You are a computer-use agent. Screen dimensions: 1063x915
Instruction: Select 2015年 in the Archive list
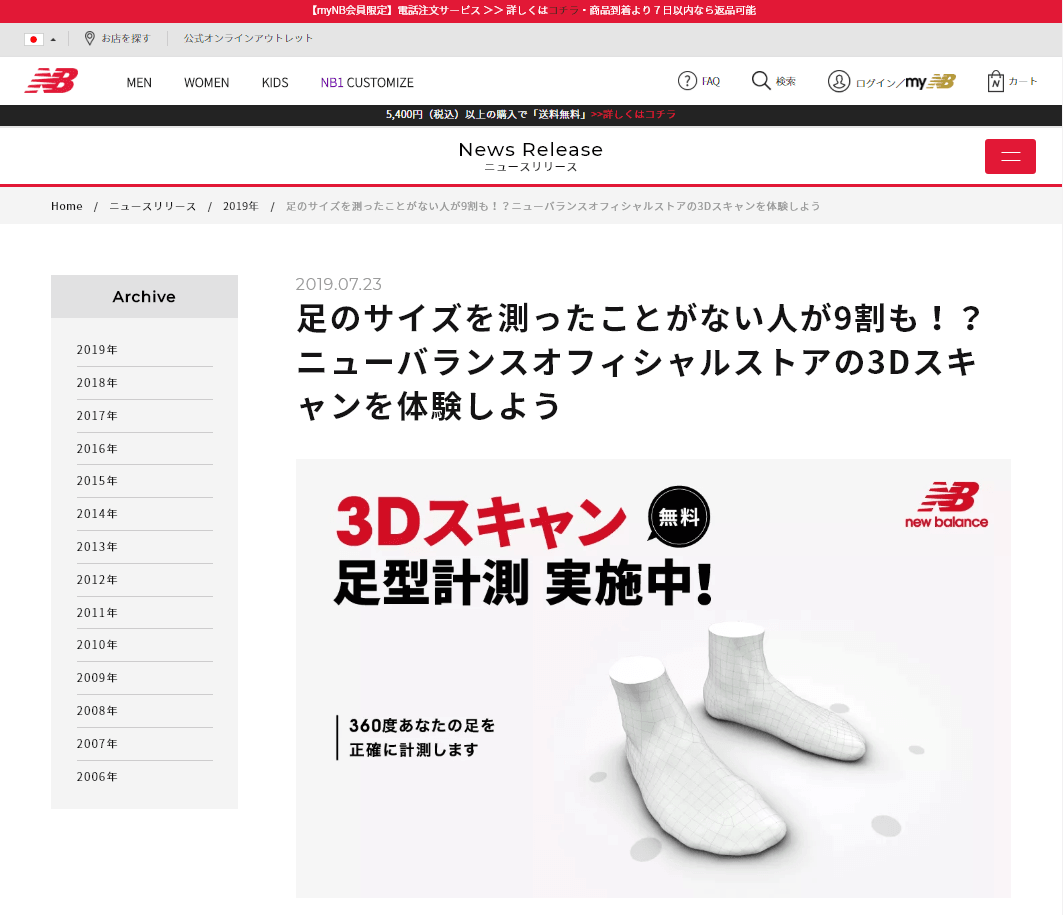click(97, 481)
